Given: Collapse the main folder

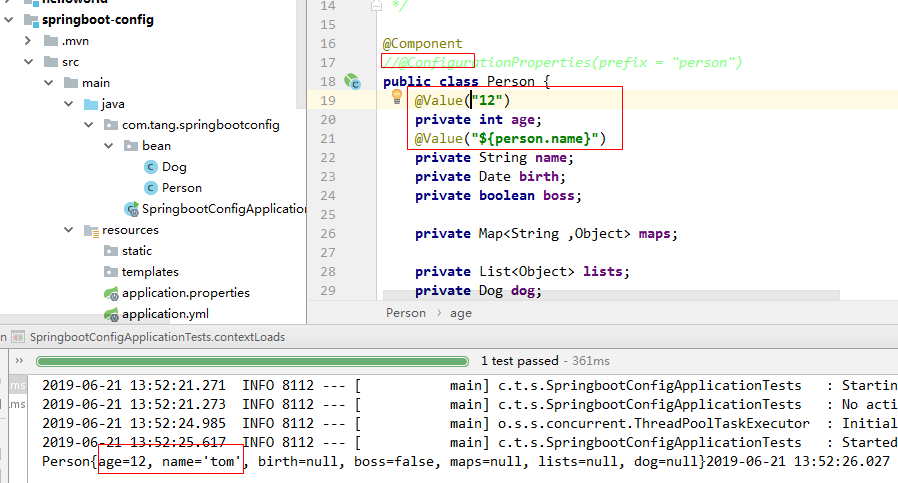Looking at the screenshot, I should pos(49,83).
